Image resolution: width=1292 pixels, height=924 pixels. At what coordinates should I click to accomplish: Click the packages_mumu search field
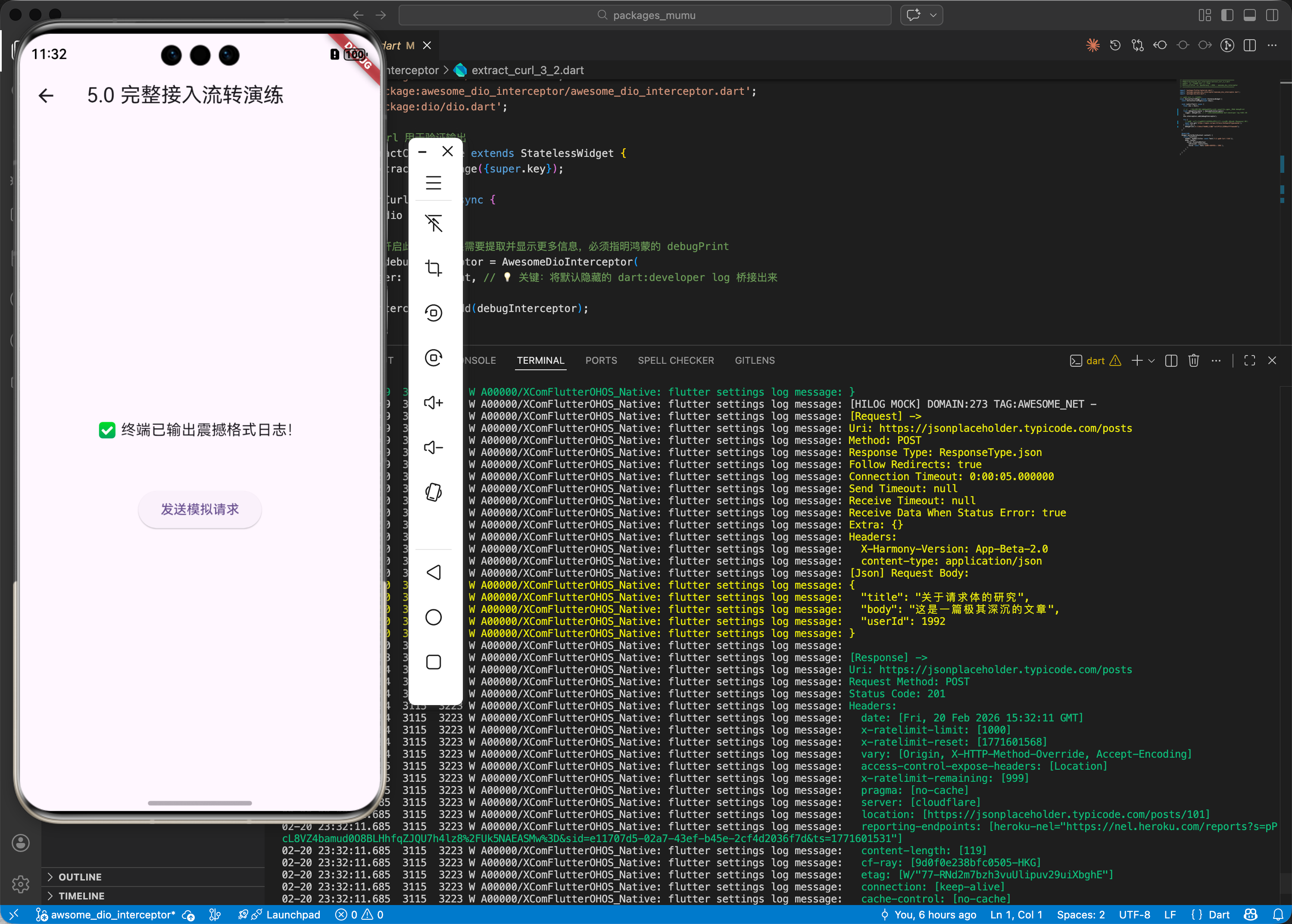(x=645, y=16)
